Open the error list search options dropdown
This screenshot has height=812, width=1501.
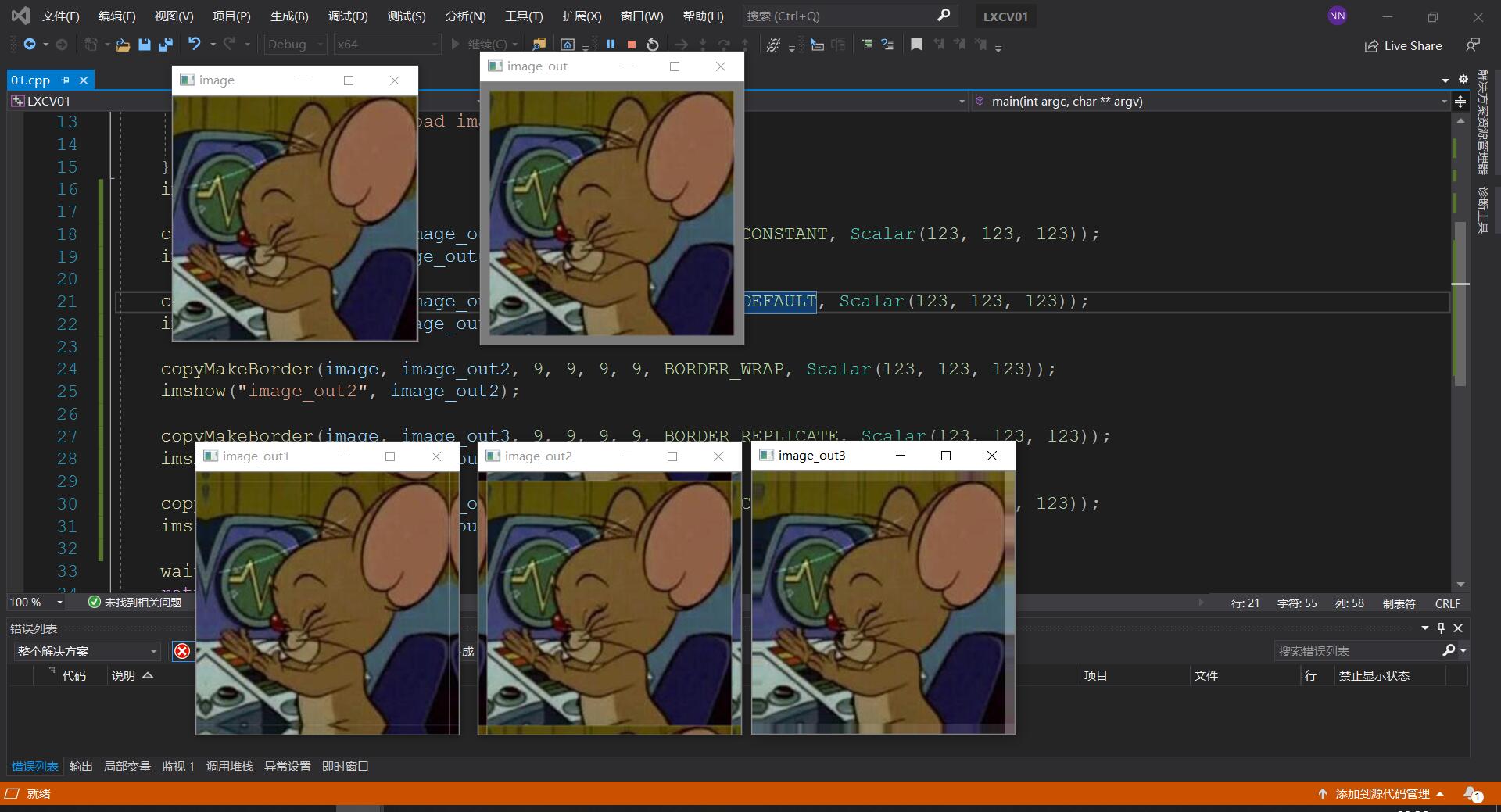pyautogui.click(x=1463, y=651)
